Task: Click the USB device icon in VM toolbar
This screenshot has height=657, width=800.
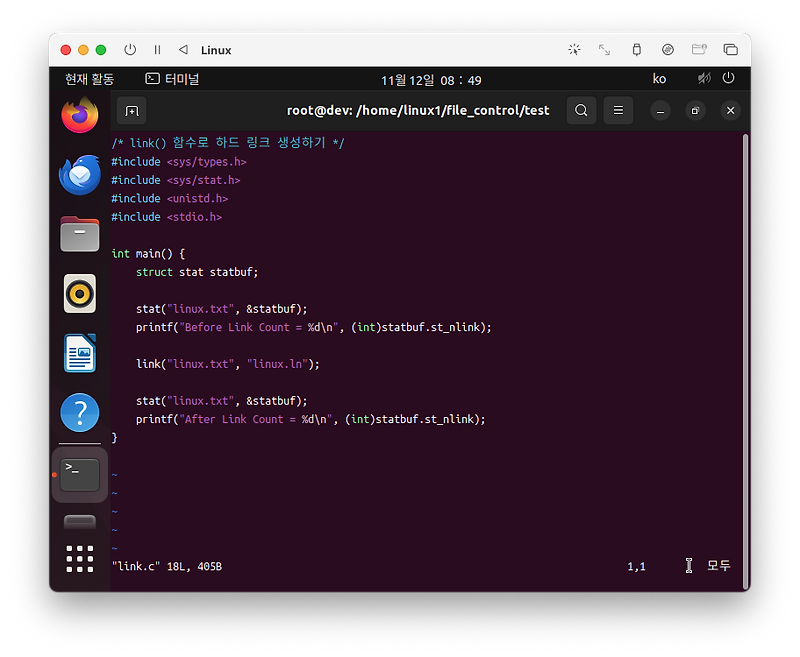Action: [x=636, y=49]
